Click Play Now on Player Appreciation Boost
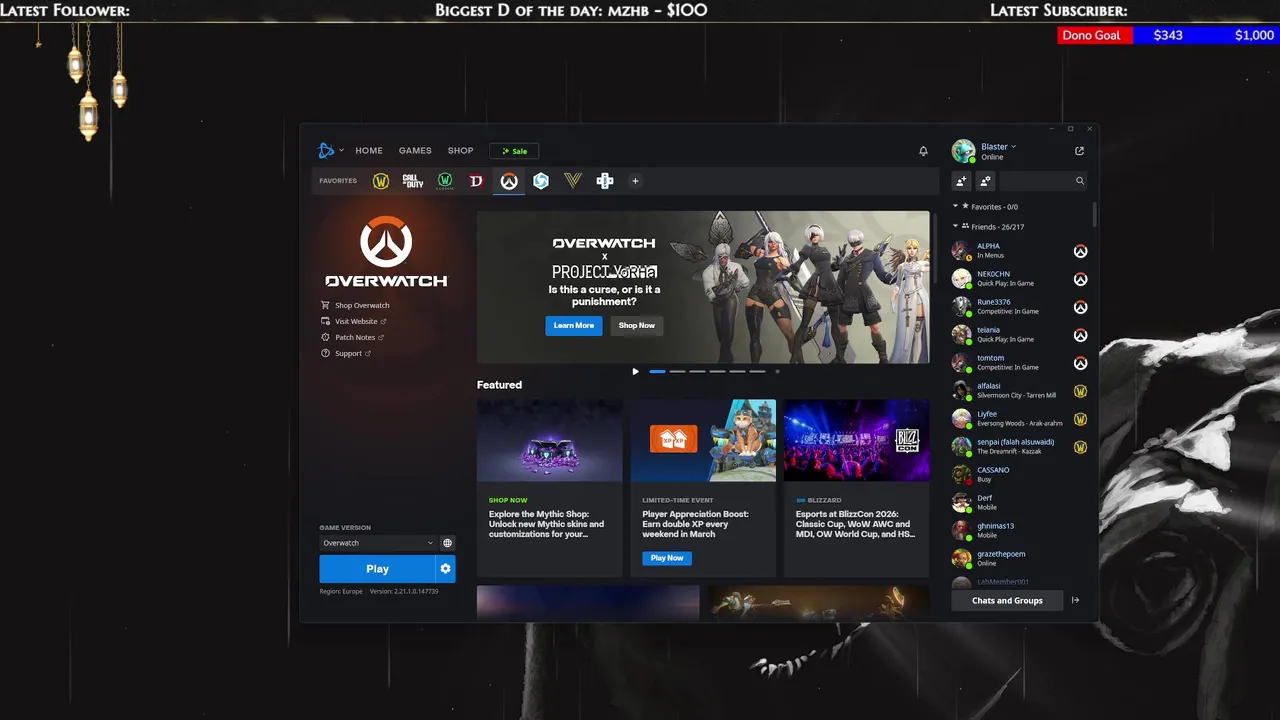This screenshot has height=720, width=1280. [x=667, y=558]
